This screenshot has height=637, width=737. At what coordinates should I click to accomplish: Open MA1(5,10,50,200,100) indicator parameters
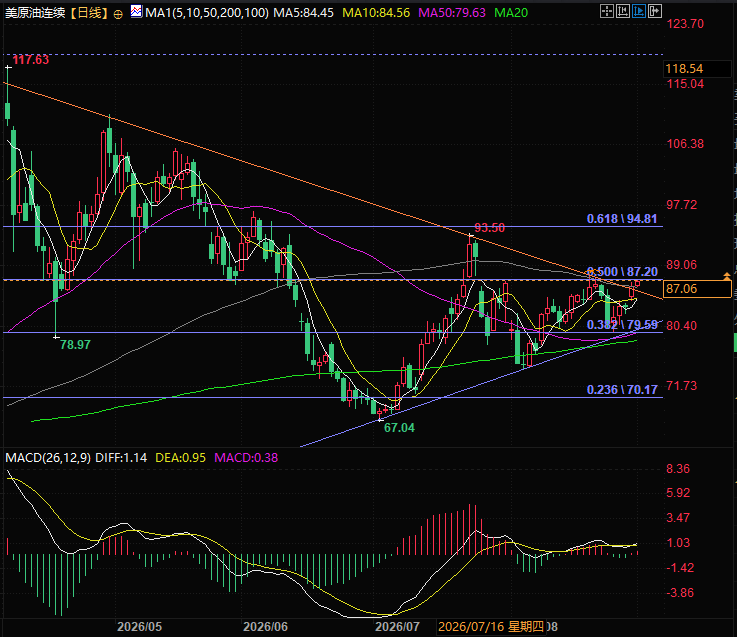point(207,13)
